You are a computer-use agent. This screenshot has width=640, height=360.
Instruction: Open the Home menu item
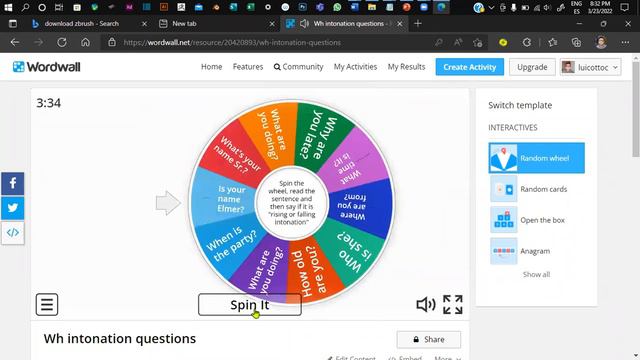[x=211, y=67]
